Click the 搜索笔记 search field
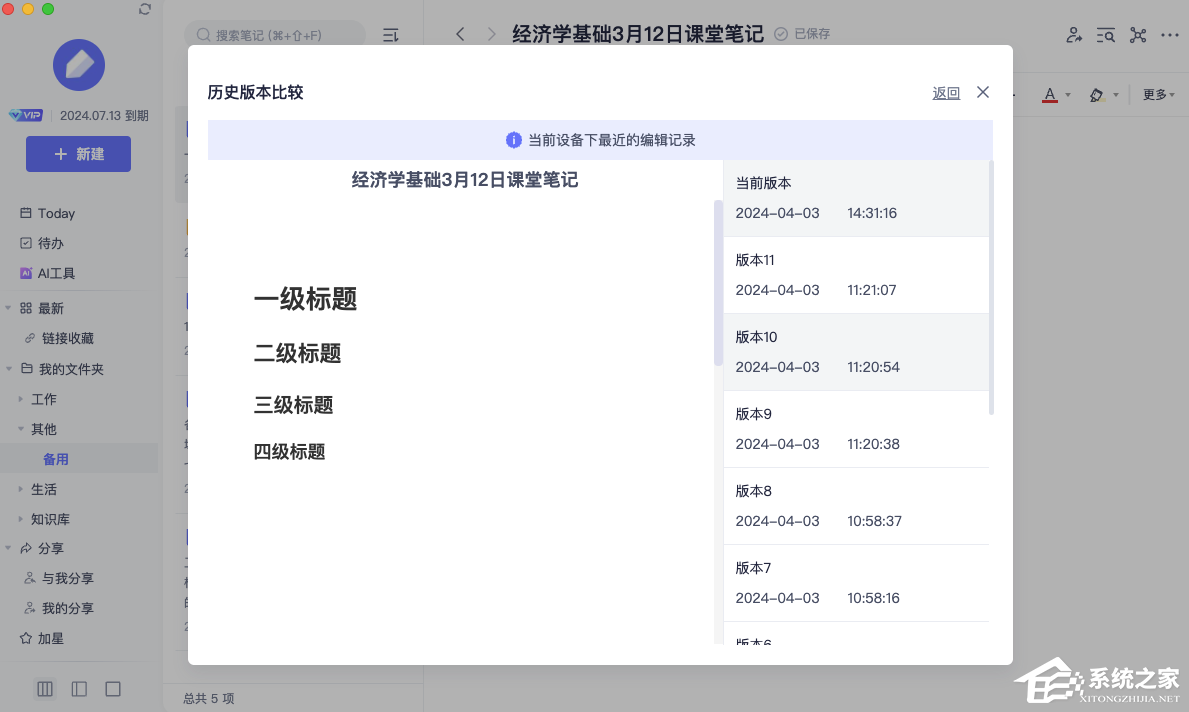Screen dimensions: 1189x712 pyautogui.click(x=275, y=35)
